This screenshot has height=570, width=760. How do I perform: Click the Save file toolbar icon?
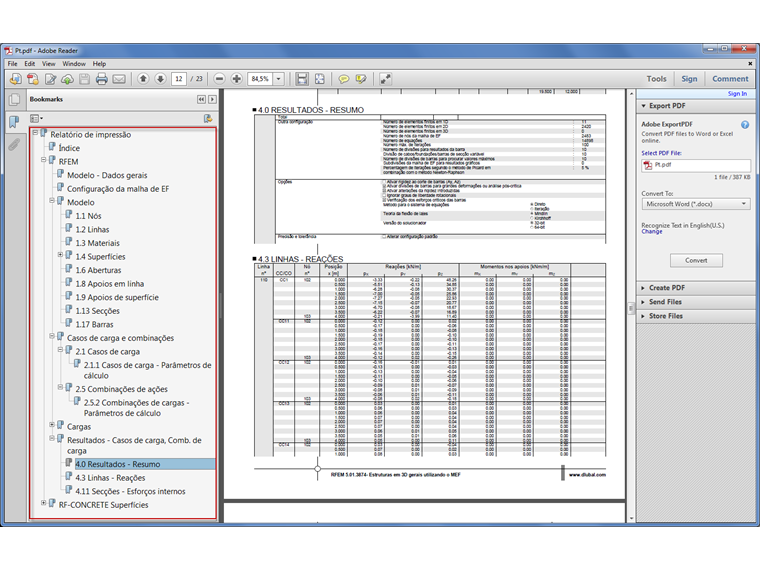pos(84,79)
